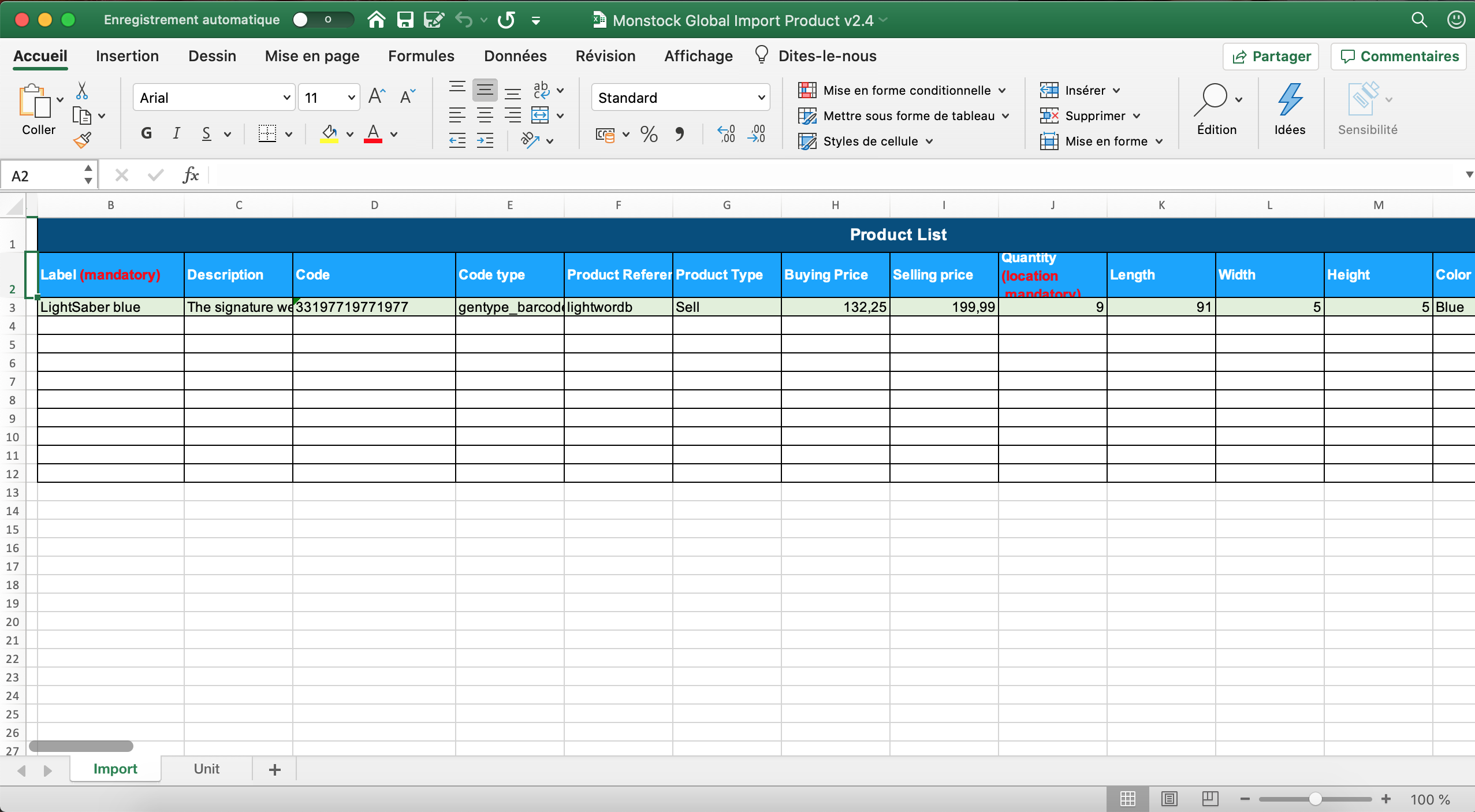1475x812 pixels.
Task: Open the Mise en forme cells dropdown
Action: click(x=1101, y=141)
